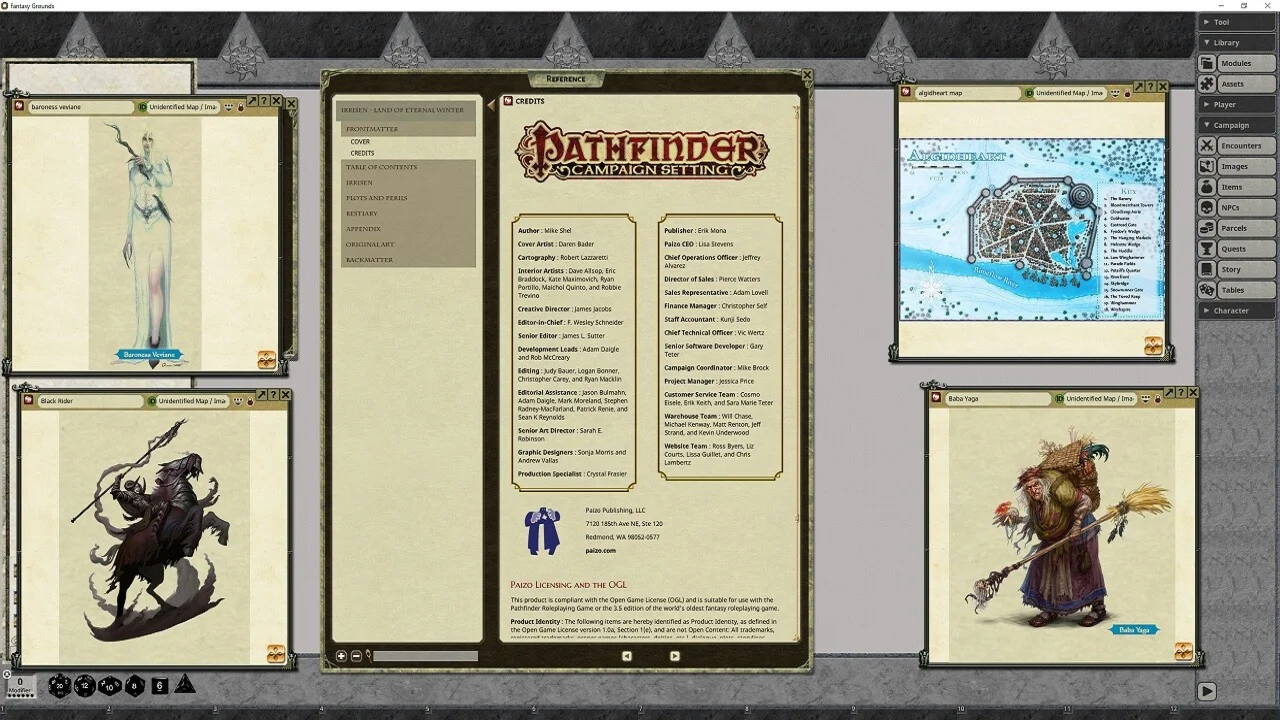
Task: Pick the d8 die
Action: tap(135, 686)
